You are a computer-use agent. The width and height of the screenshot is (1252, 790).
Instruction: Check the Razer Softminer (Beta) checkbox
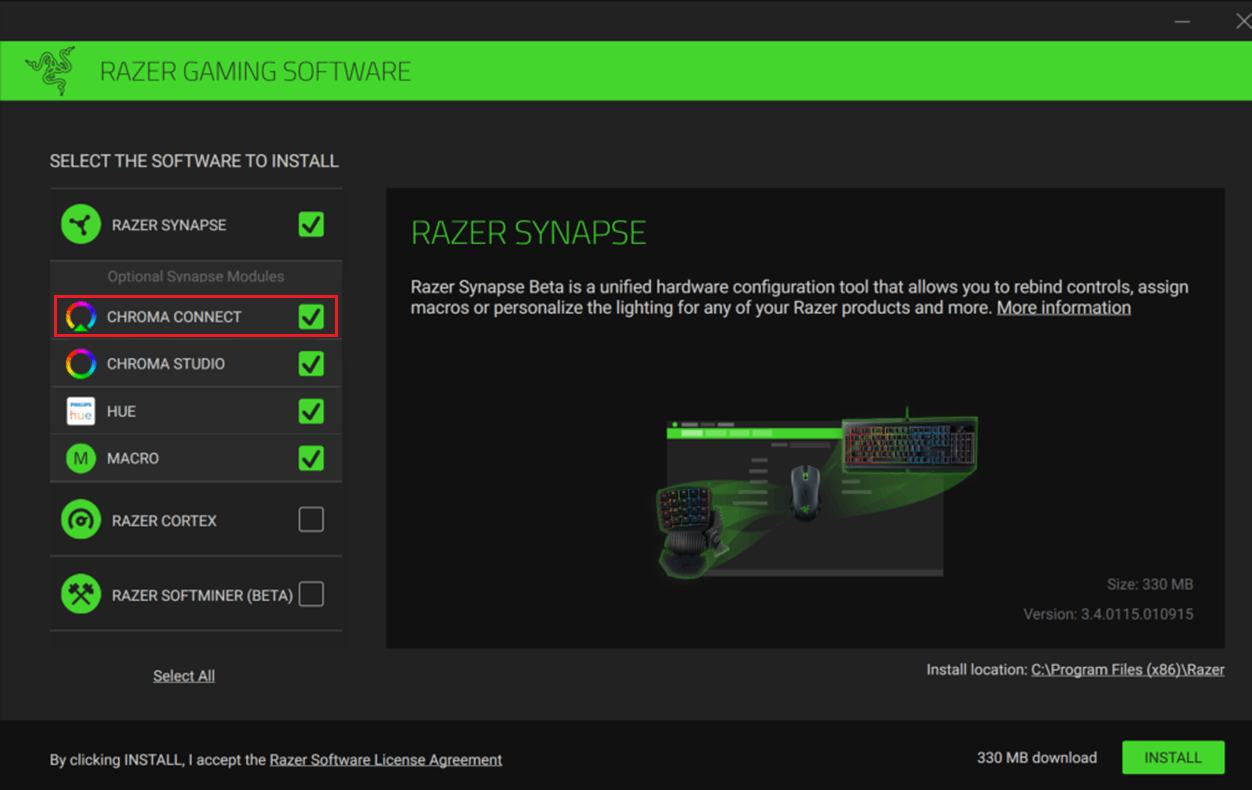(x=311, y=594)
